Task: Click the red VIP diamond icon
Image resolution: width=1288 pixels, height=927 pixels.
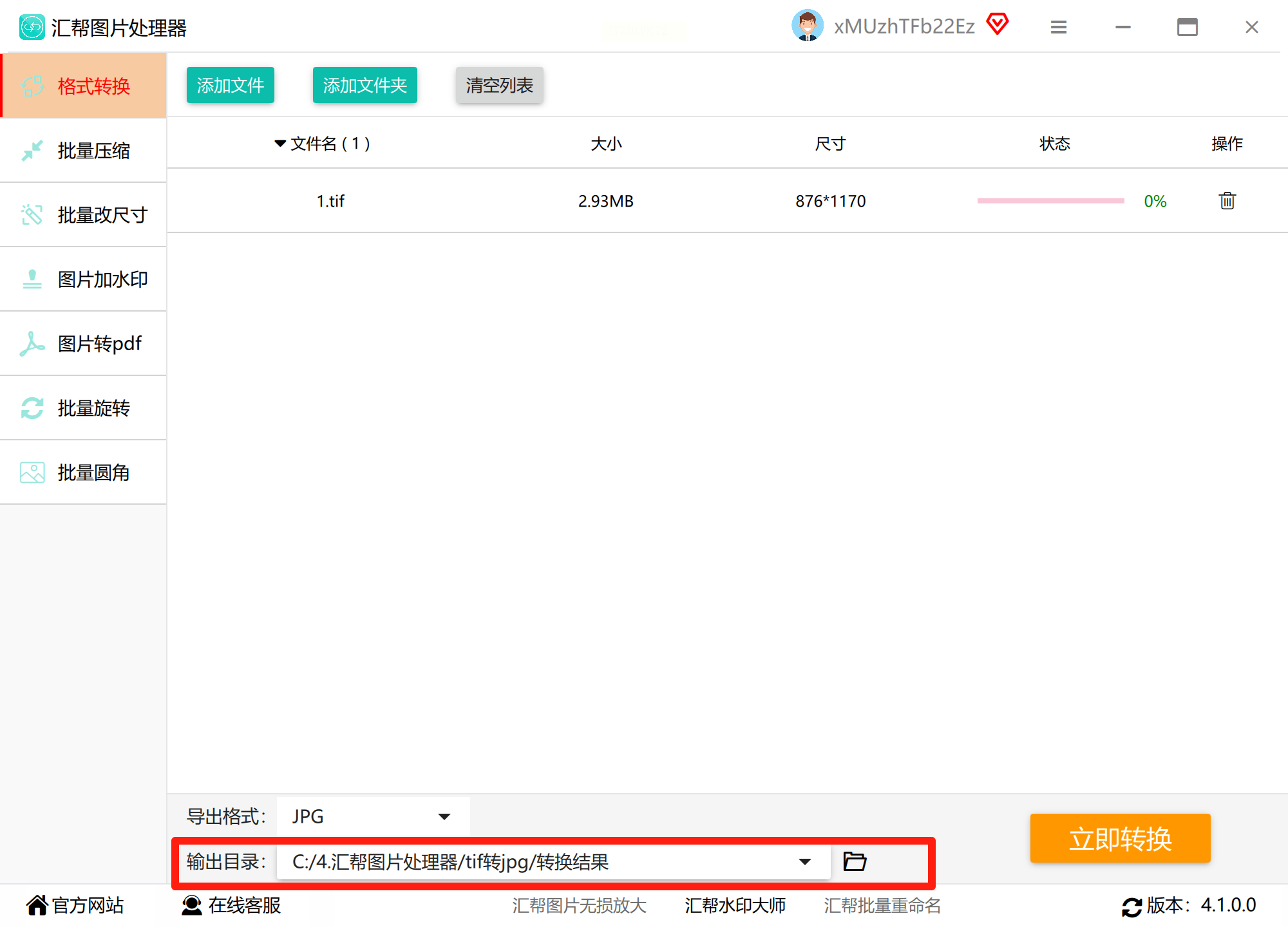Action: tap(998, 24)
